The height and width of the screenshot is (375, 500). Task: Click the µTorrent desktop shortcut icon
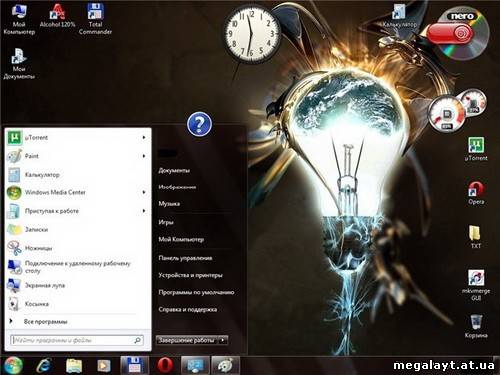(x=476, y=149)
